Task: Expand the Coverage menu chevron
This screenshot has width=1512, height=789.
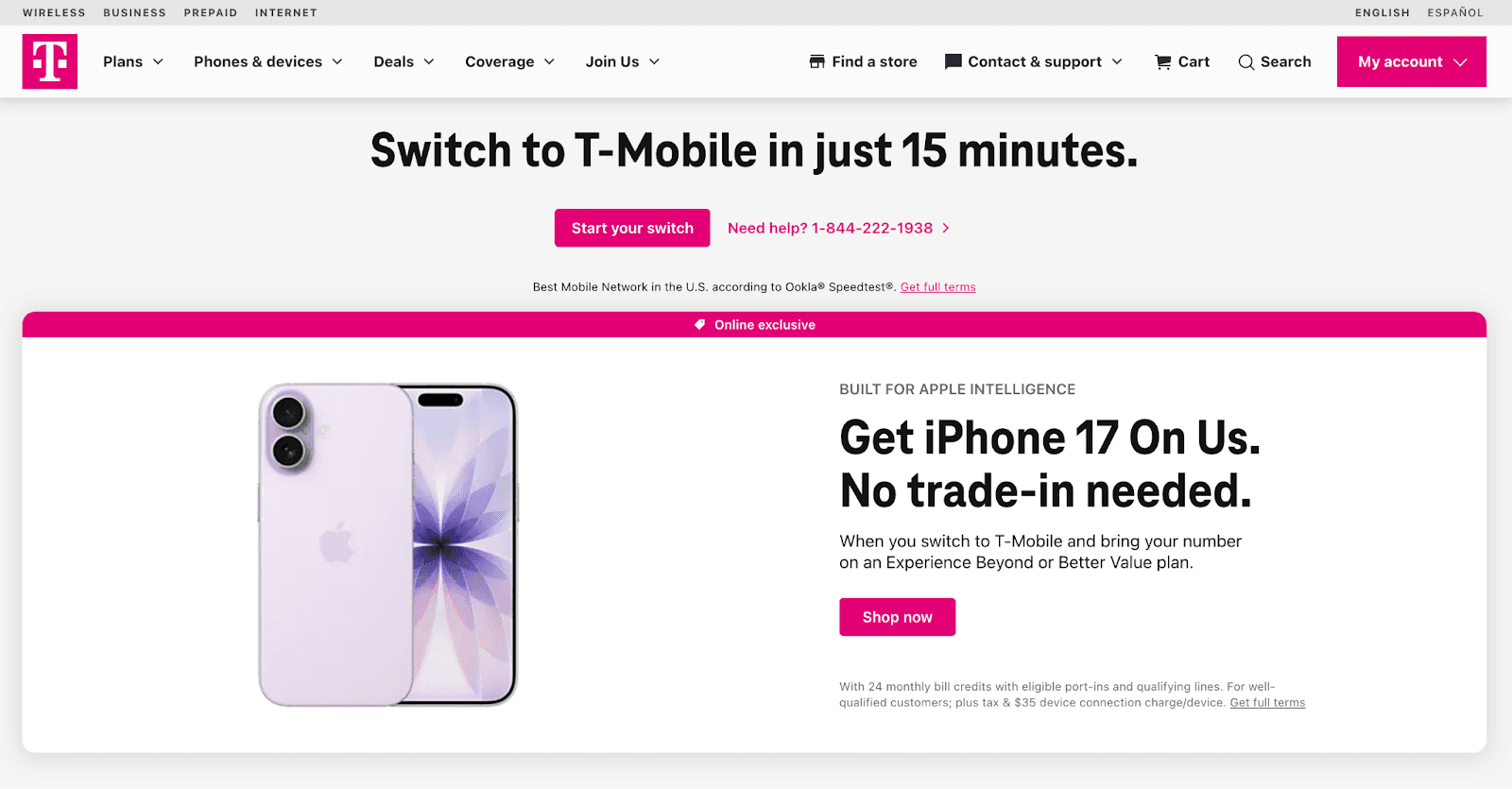Action: click(549, 61)
